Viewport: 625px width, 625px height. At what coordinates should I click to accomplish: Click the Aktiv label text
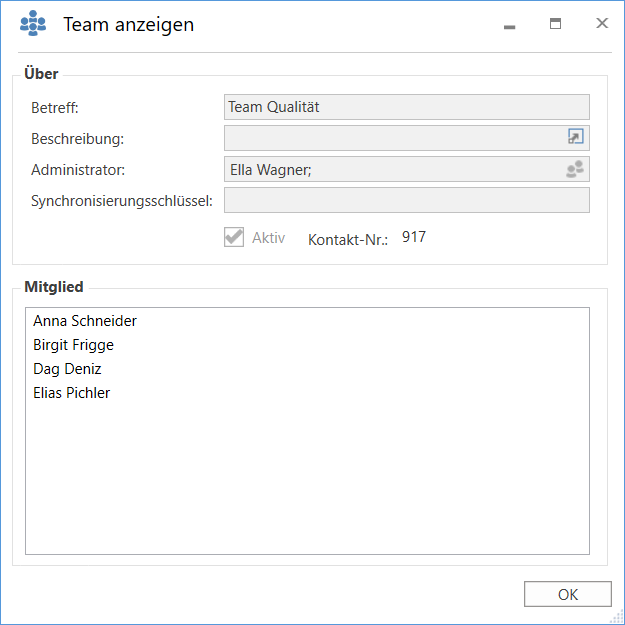tap(268, 238)
